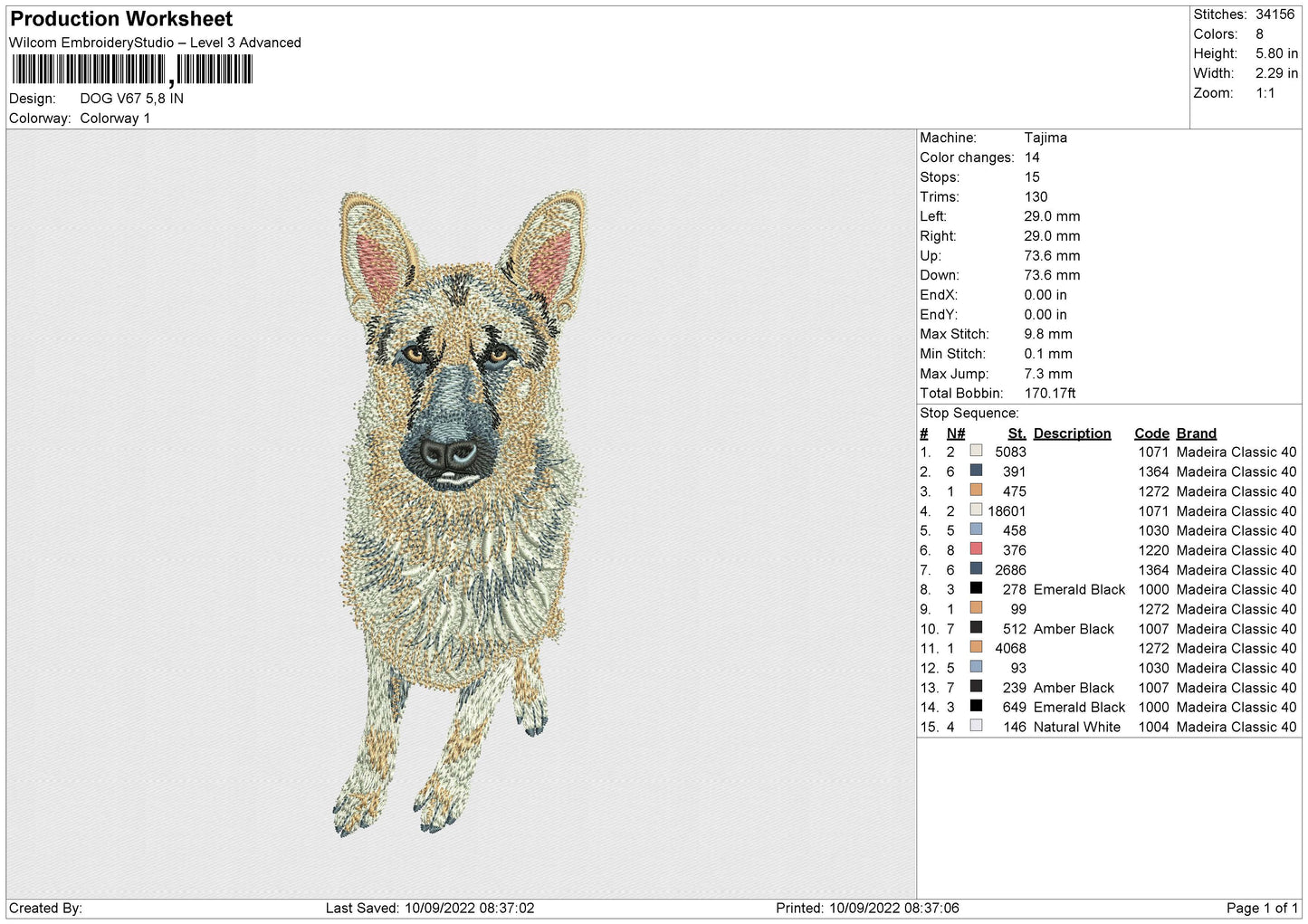Viewport: 1308px width, 924px height.
Task: Click the Total Bobbin value 170.17ft
Action: pos(1050,394)
